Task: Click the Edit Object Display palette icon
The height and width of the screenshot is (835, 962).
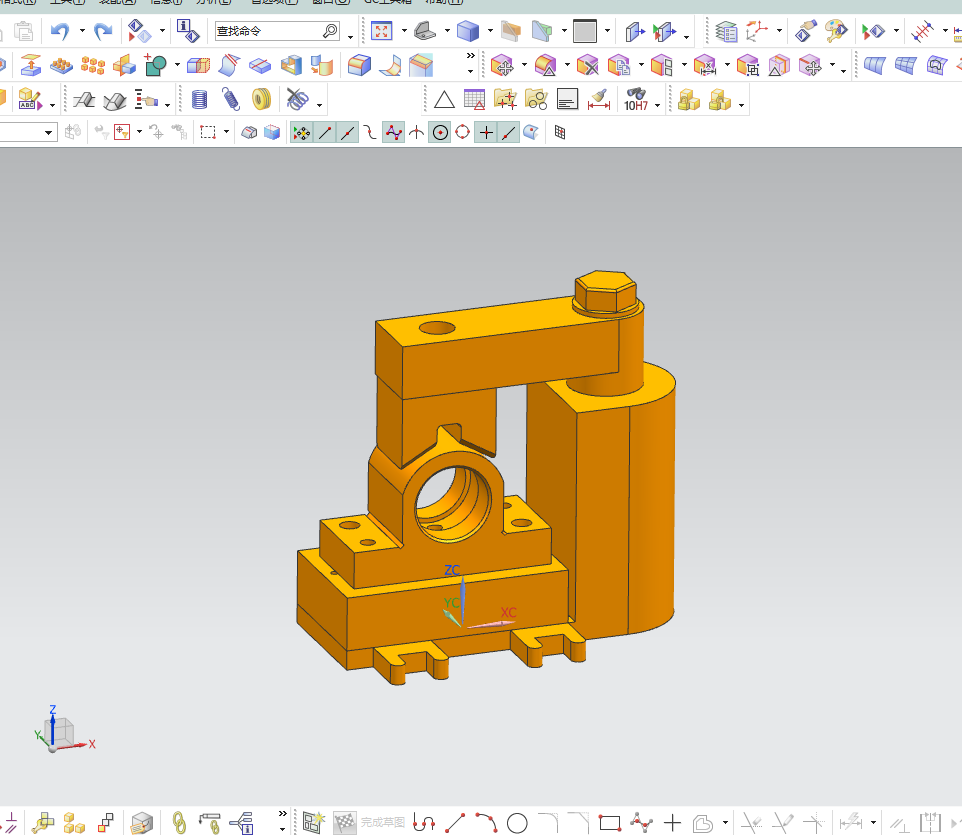Action: point(836,31)
